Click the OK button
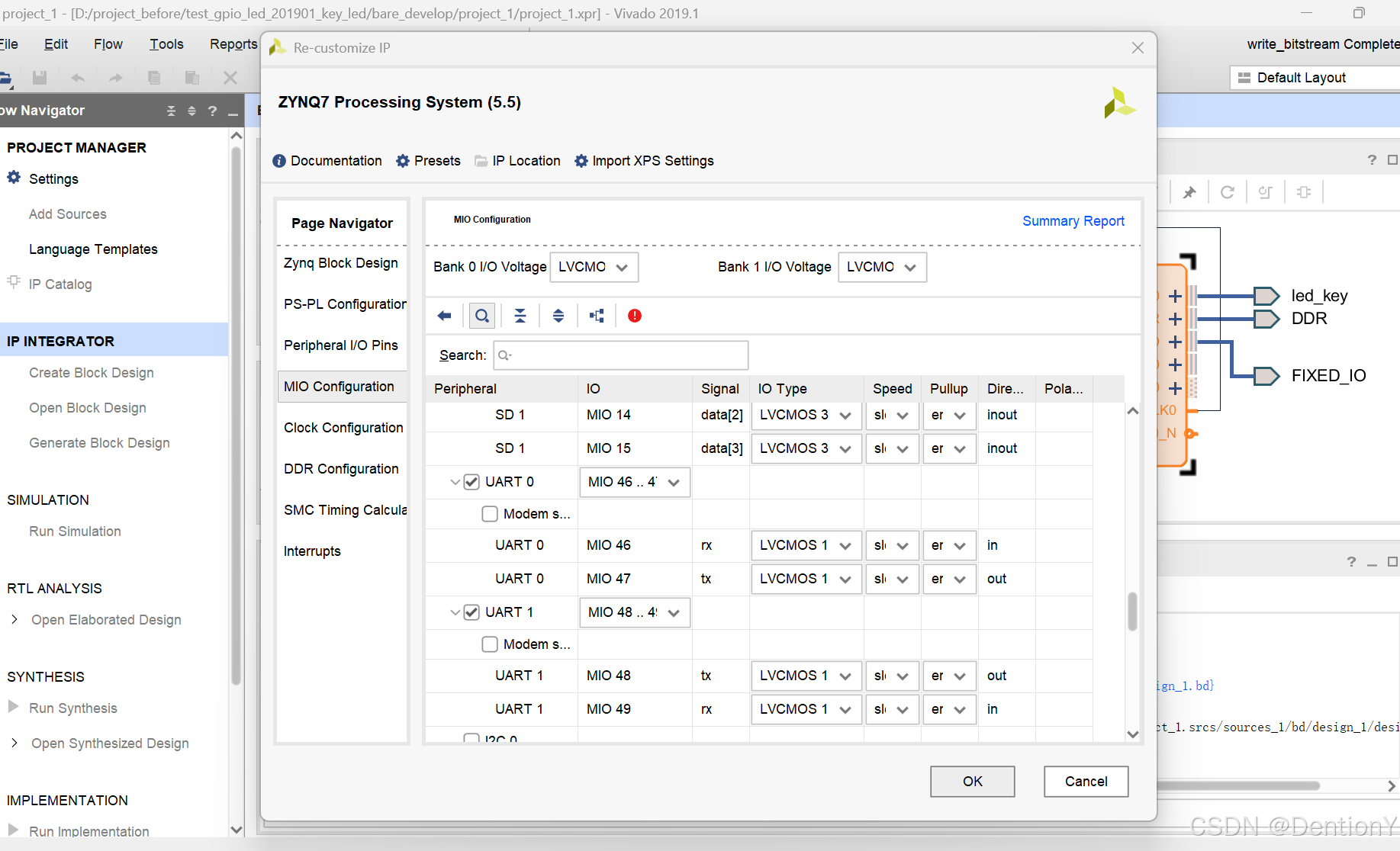The height and width of the screenshot is (851, 1400). click(973, 782)
